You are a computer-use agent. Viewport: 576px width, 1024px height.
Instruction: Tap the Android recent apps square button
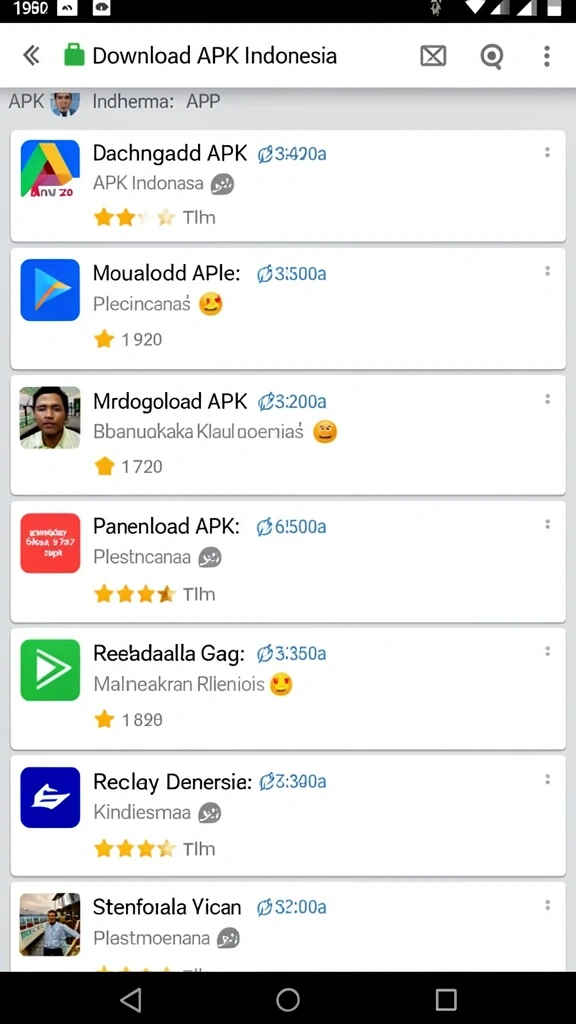tap(446, 999)
